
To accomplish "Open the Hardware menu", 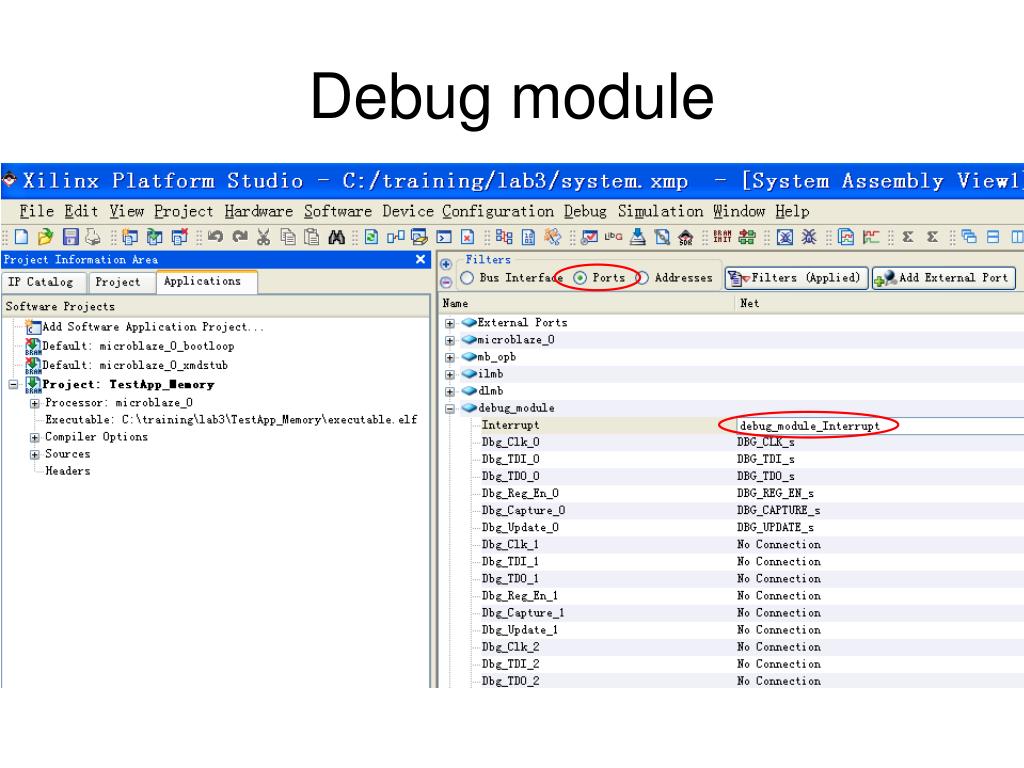I will click(259, 212).
